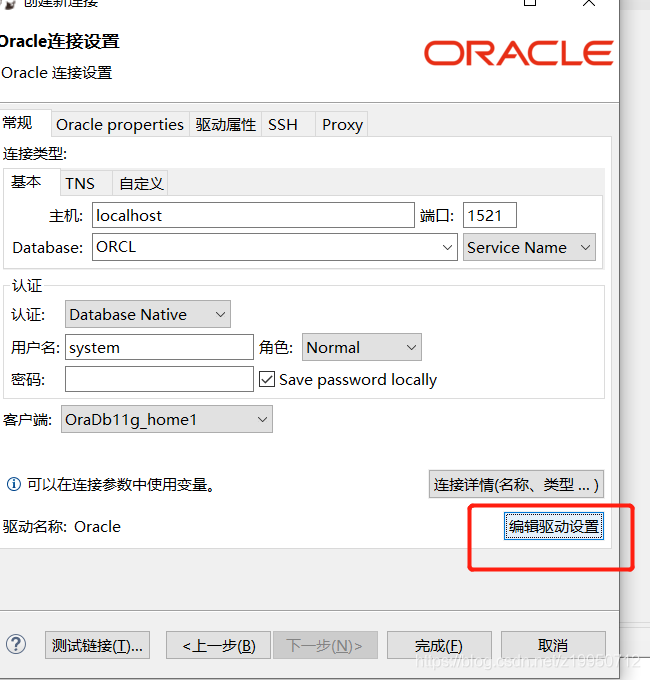Viewport: 650px width, 680px height.
Task: Click the help question mark icon
Action: point(16,644)
